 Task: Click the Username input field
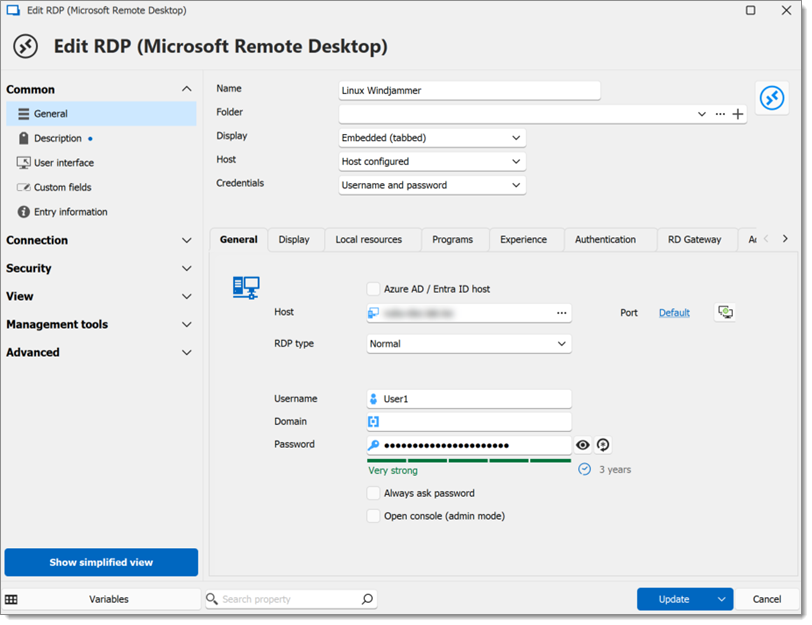[469, 399]
